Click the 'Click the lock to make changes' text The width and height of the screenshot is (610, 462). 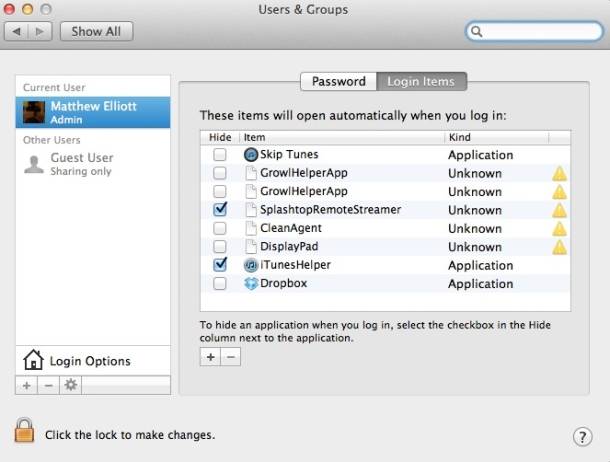click(x=130, y=435)
